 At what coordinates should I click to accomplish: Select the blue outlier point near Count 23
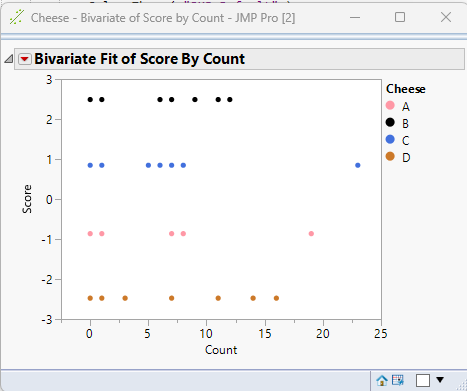coord(358,165)
